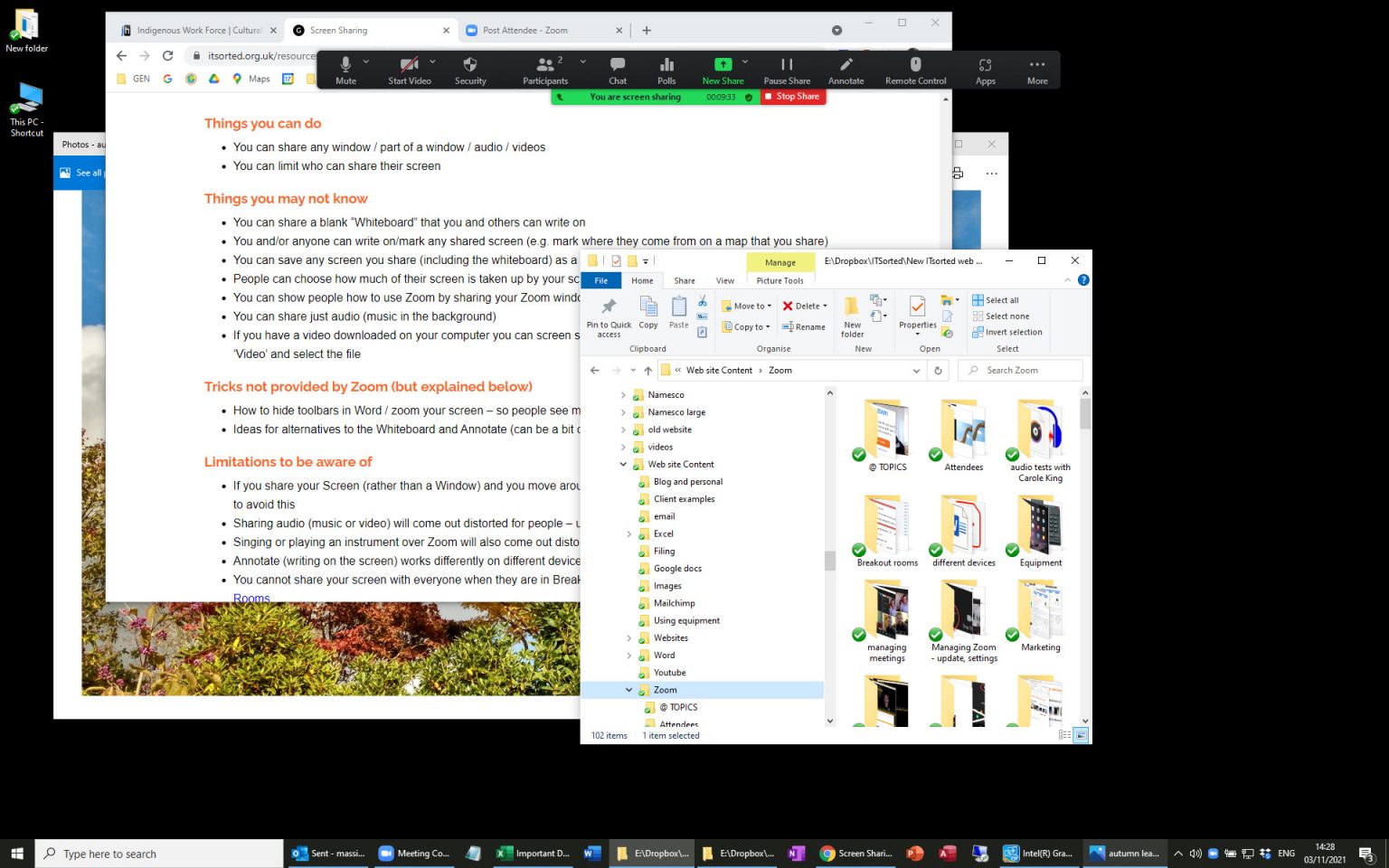Open PowerPoint from the taskbar
Image resolution: width=1389 pixels, height=868 pixels.
coord(915,854)
